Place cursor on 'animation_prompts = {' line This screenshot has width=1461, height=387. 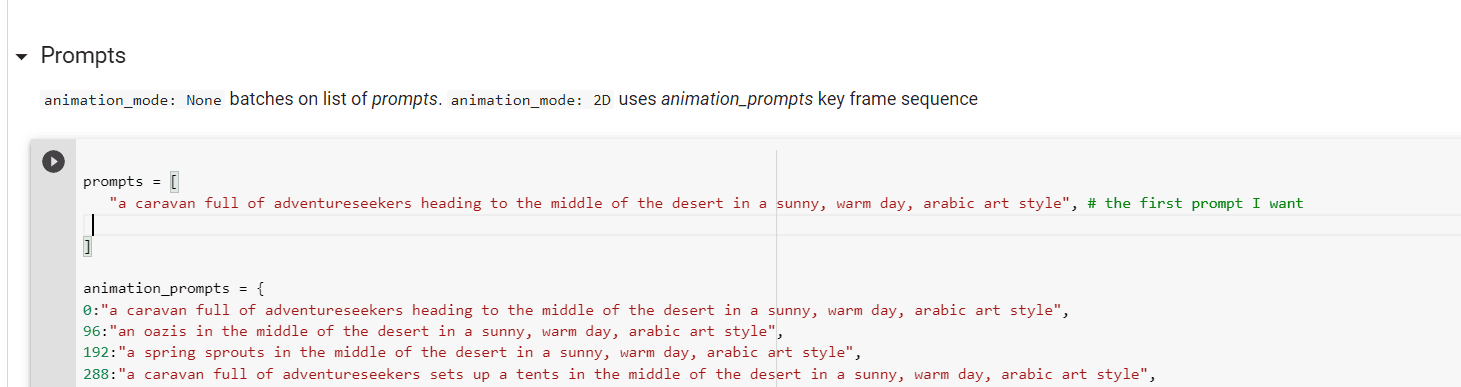click(x=173, y=289)
